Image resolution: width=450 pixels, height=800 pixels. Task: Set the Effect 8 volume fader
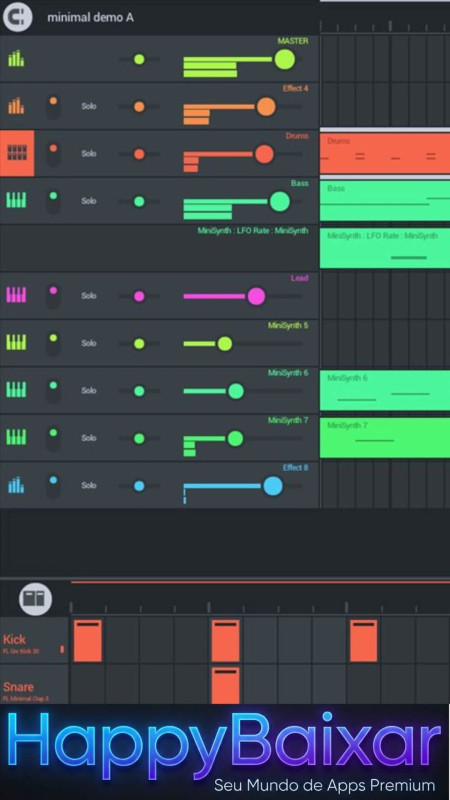point(273,486)
